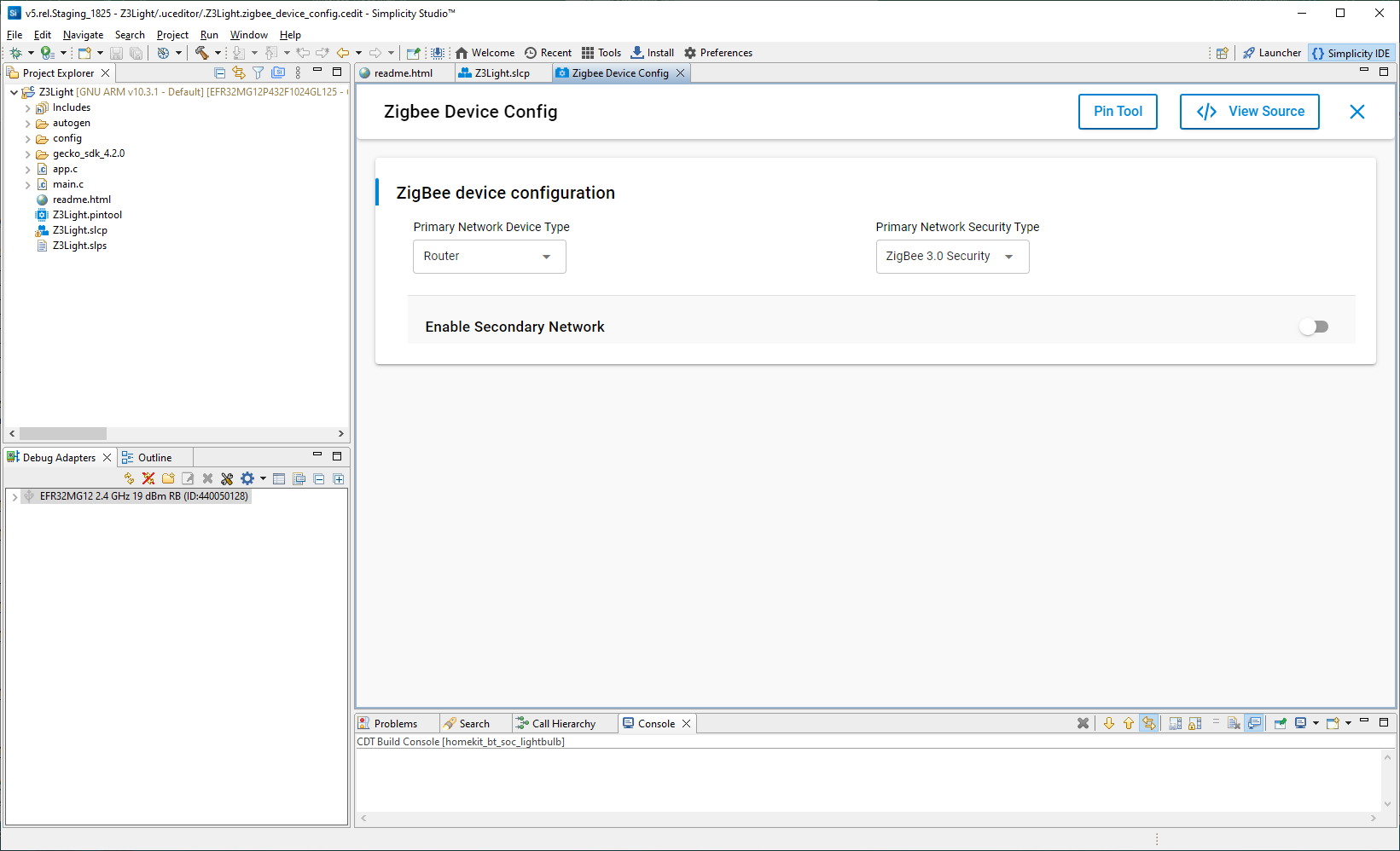
Task: Click the Install download icon
Action: click(652, 53)
